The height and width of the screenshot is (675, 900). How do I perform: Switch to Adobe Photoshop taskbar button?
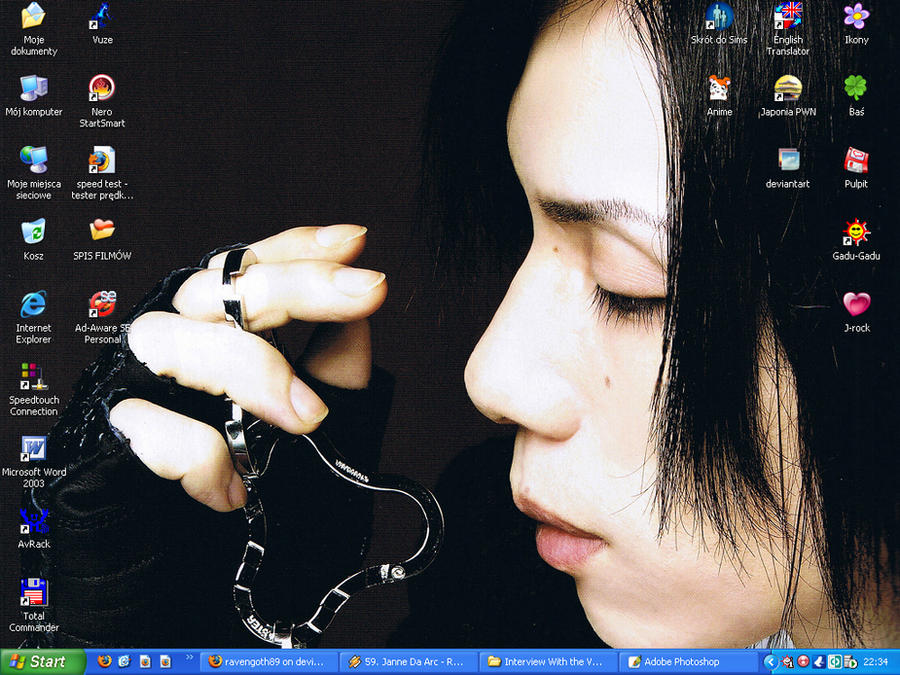(x=688, y=662)
